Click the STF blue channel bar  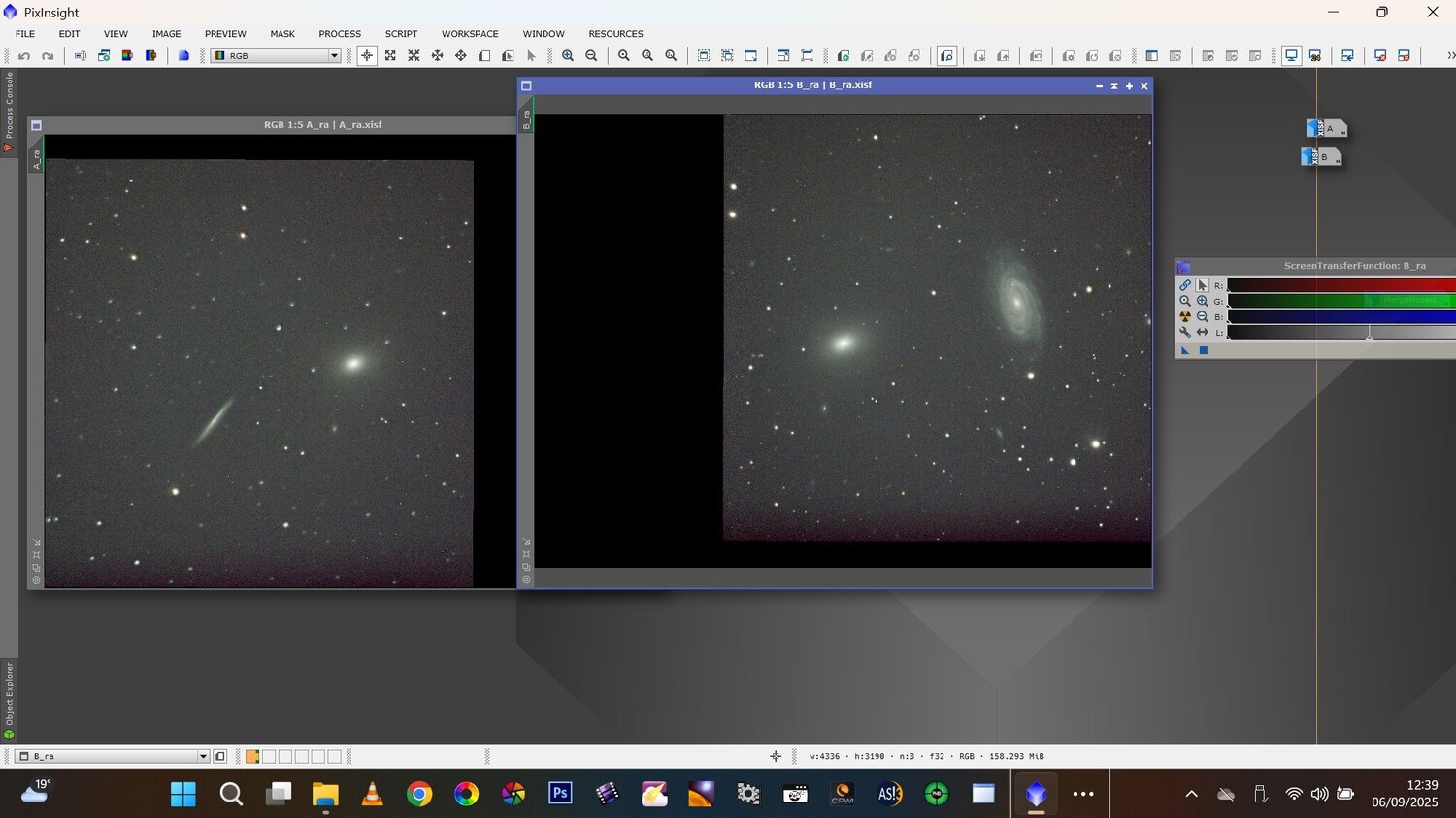point(1341,316)
